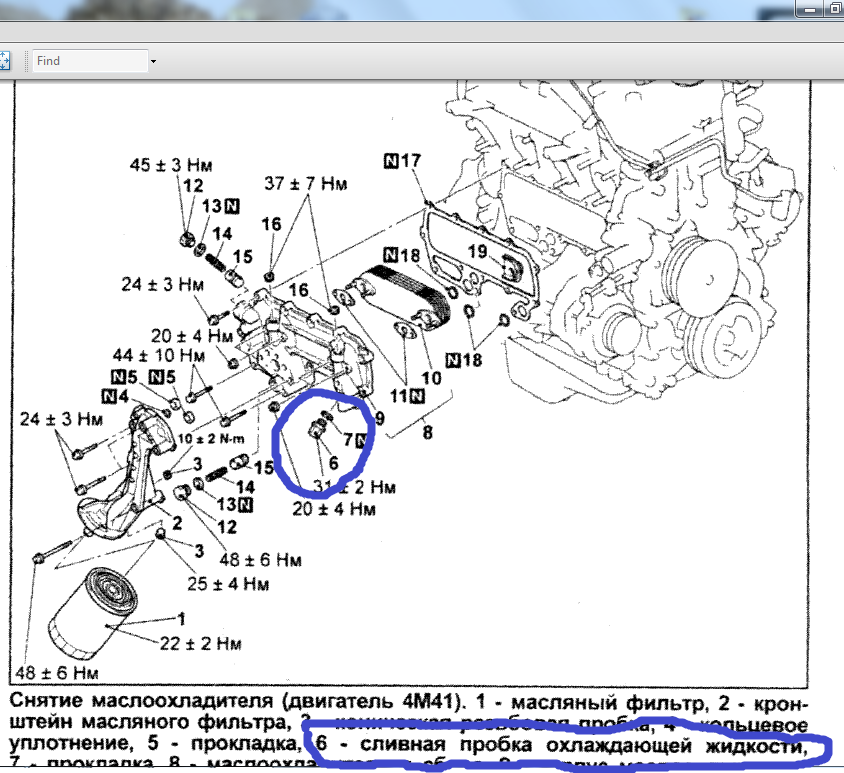This screenshot has height=773, width=844.
Task: Click callout number 9 on the diagram
Action: pos(379,418)
